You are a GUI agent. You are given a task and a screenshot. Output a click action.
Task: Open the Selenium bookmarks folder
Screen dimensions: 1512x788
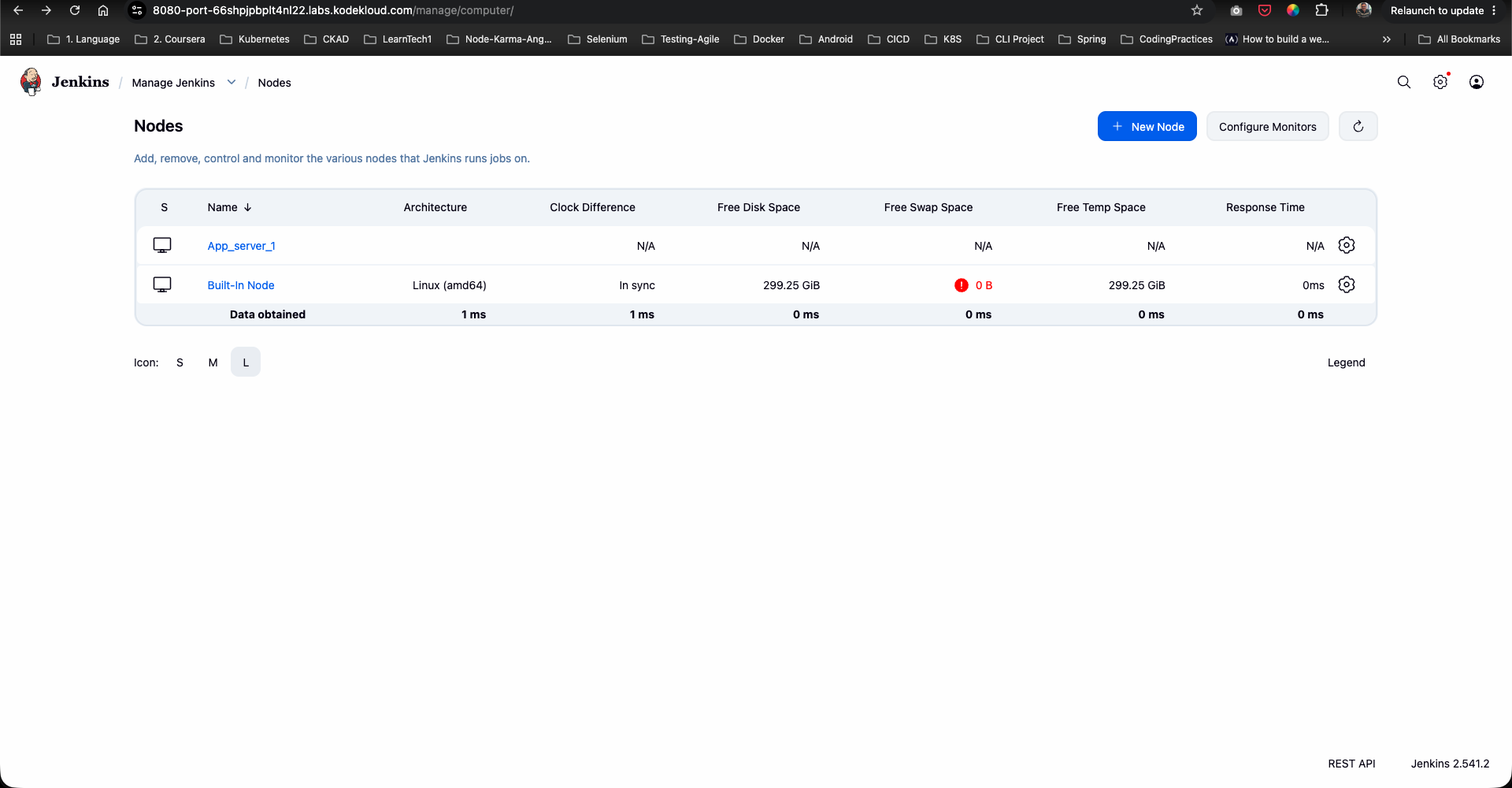click(598, 39)
